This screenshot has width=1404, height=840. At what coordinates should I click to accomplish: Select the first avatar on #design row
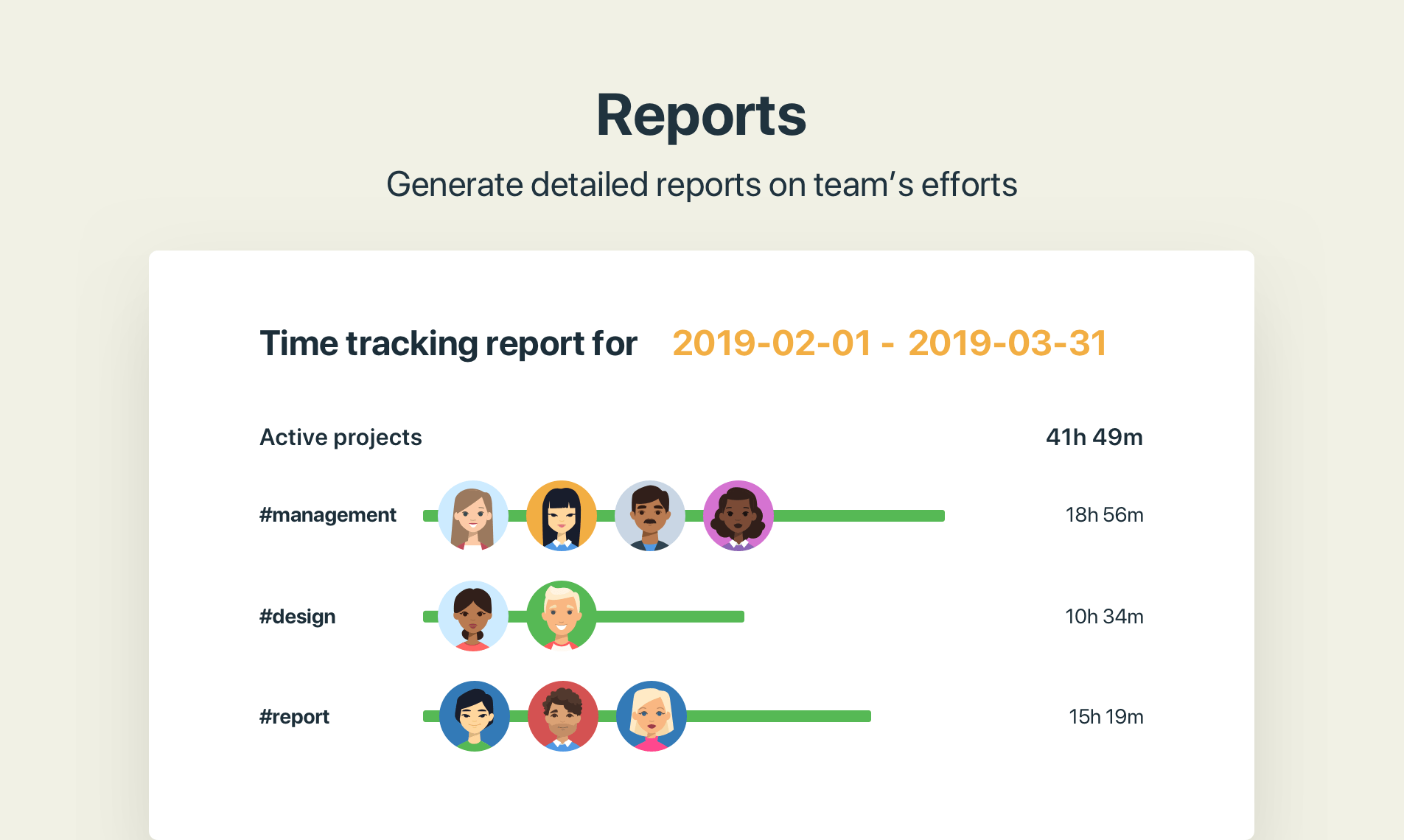(x=473, y=616)
